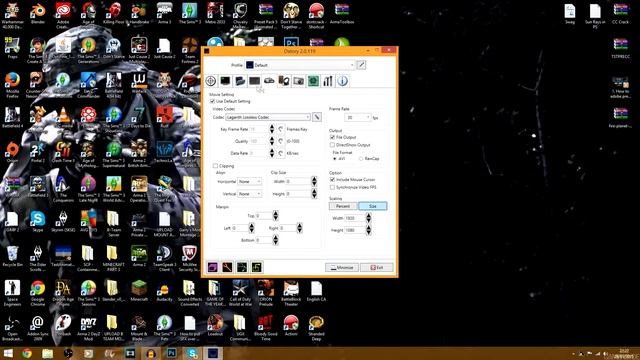Open the keyboard Hotkey settings tab
The image size is (640, 360).
(254, 81)
